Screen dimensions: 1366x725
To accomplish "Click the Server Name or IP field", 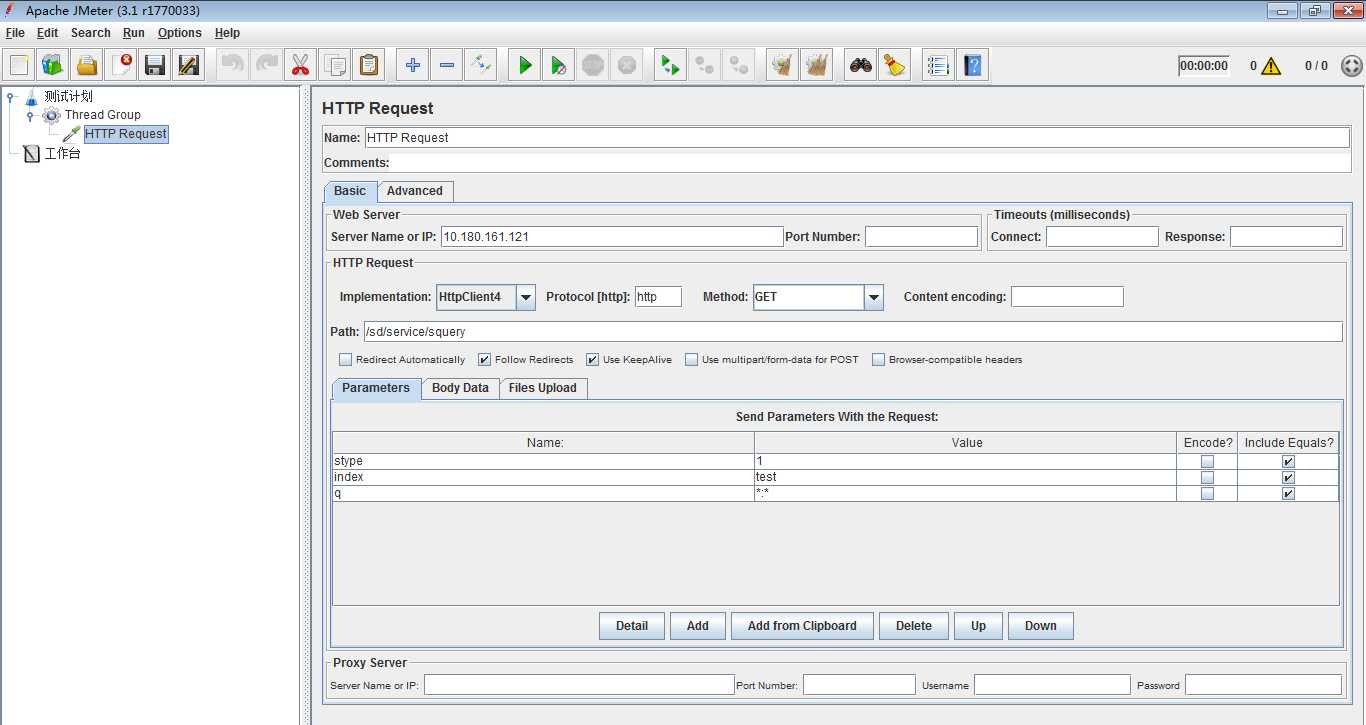I will click(612, 237).
